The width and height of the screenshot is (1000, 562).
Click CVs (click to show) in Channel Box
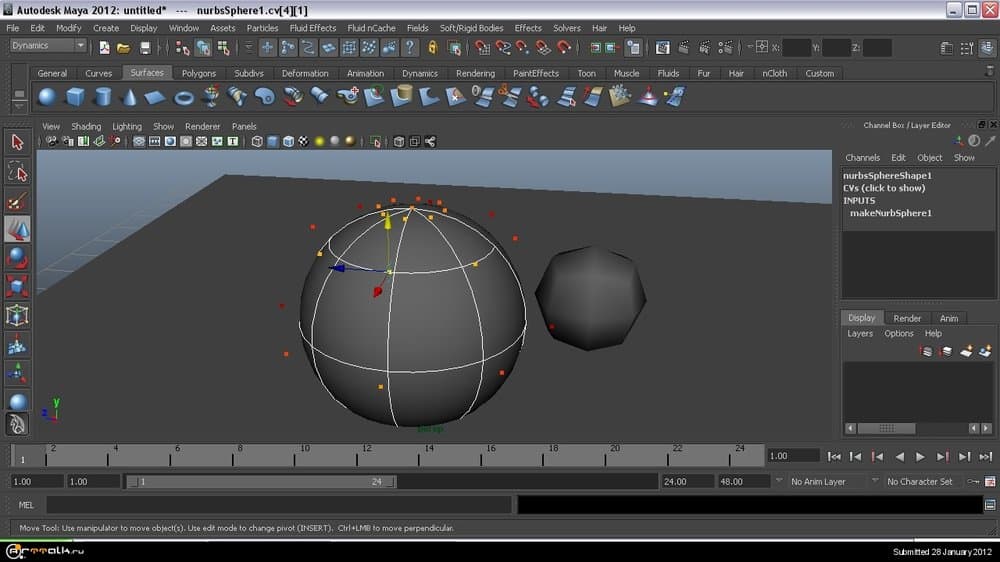(883, 188)
